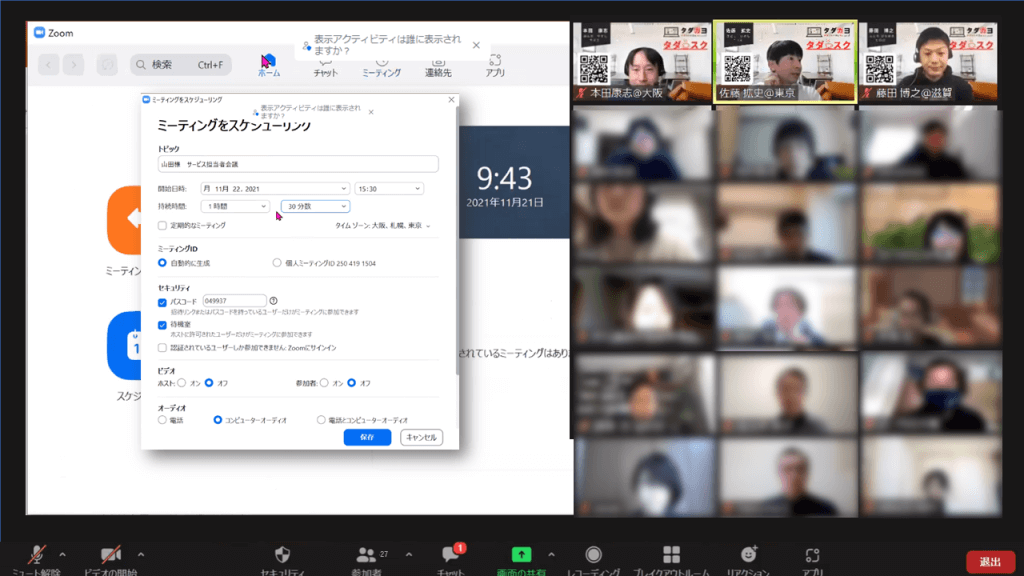Screen dimensions: 1024x576
Task: Open start time dropdown 15:30
Action: pyautogui.click(x=389, y=189)
